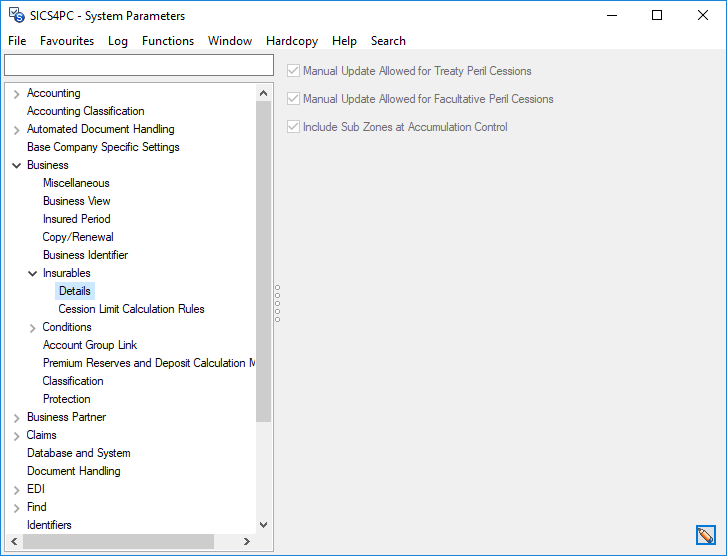Select Identifiers tree item

[x=49, y=525]
